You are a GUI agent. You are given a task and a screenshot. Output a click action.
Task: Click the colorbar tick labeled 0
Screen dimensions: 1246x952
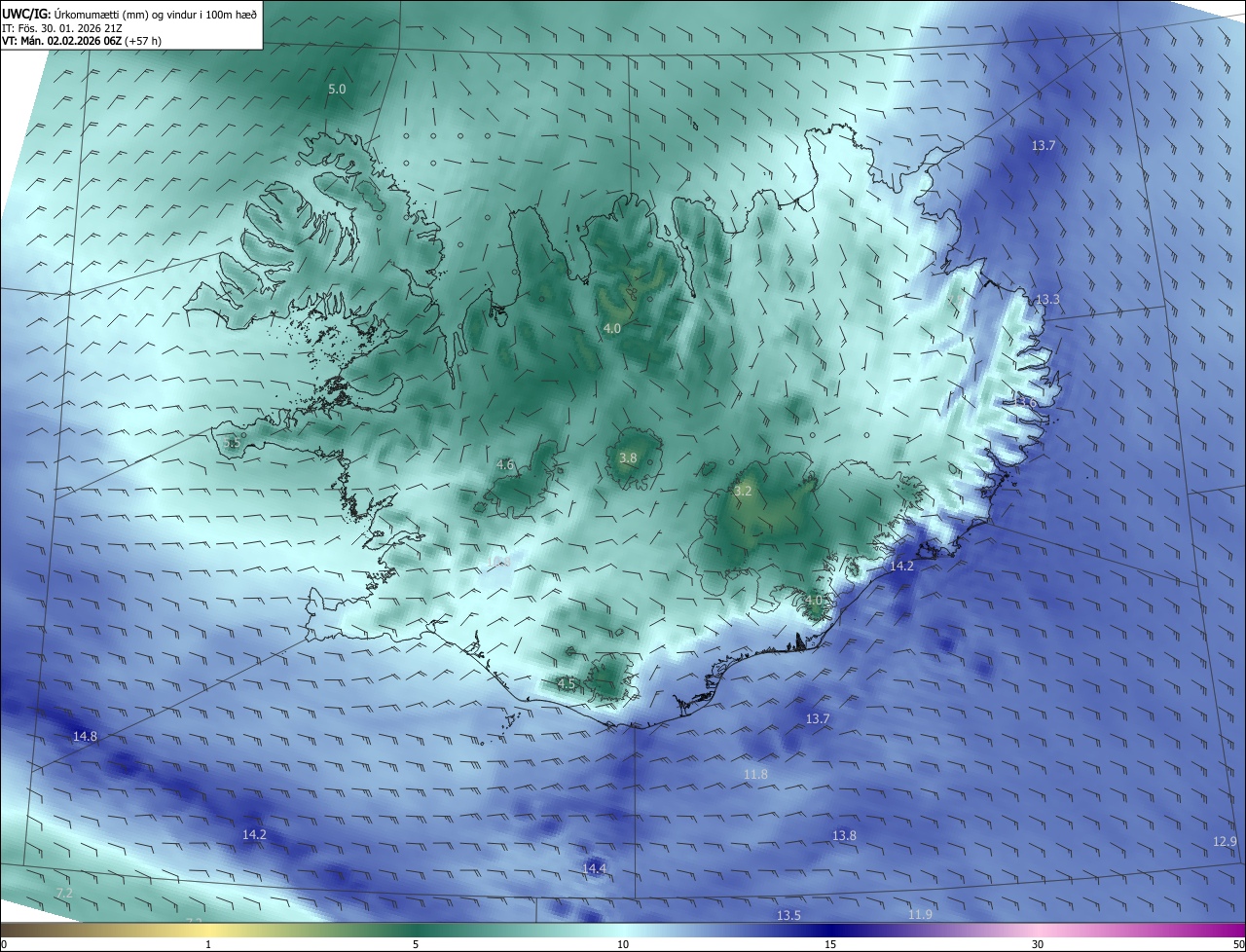point(4,944)
